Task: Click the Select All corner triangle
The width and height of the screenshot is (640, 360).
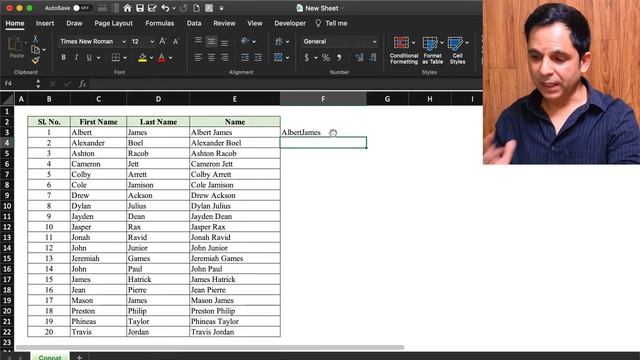Action: click(7, 99)
